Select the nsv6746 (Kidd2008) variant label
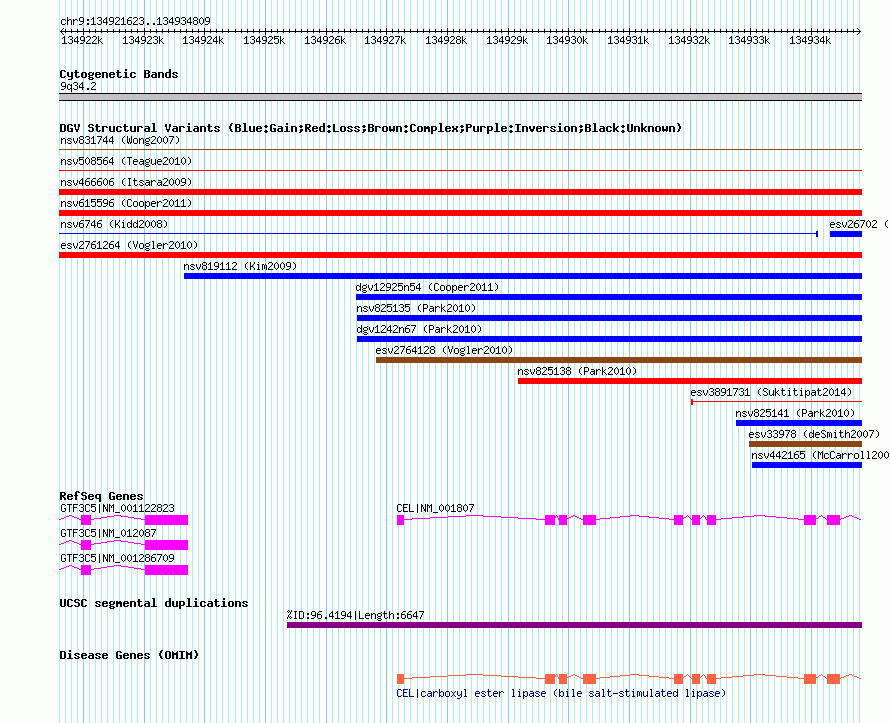This screenshot has height=723, width=890. coord(114,224)
